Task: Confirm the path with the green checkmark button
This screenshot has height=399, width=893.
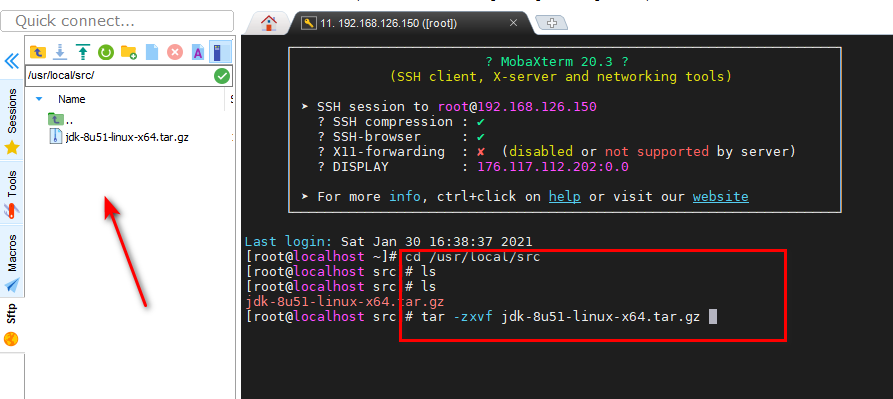Action: [222, 76]
